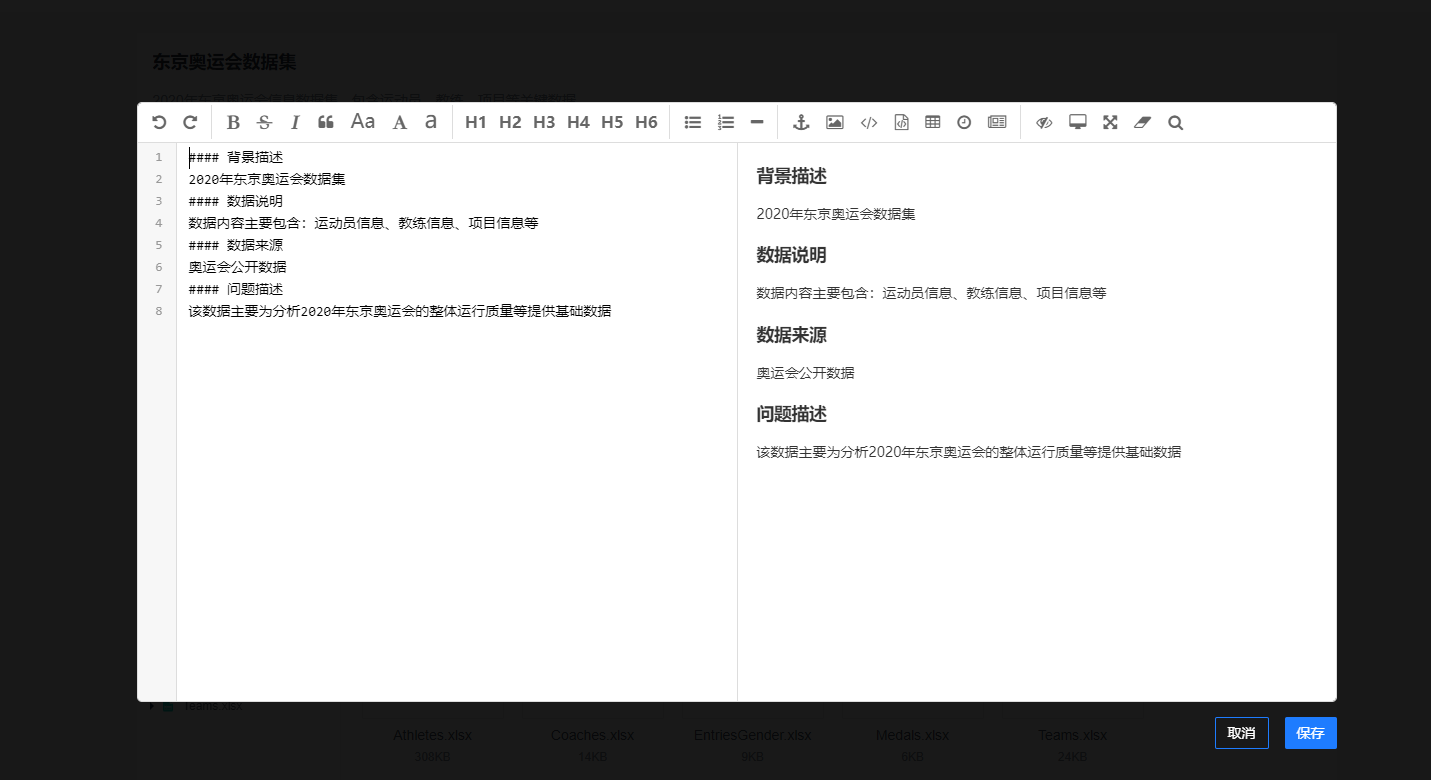Insert an H2 heading
This screenshot has height=780, width=1431.
pos(510,122)
